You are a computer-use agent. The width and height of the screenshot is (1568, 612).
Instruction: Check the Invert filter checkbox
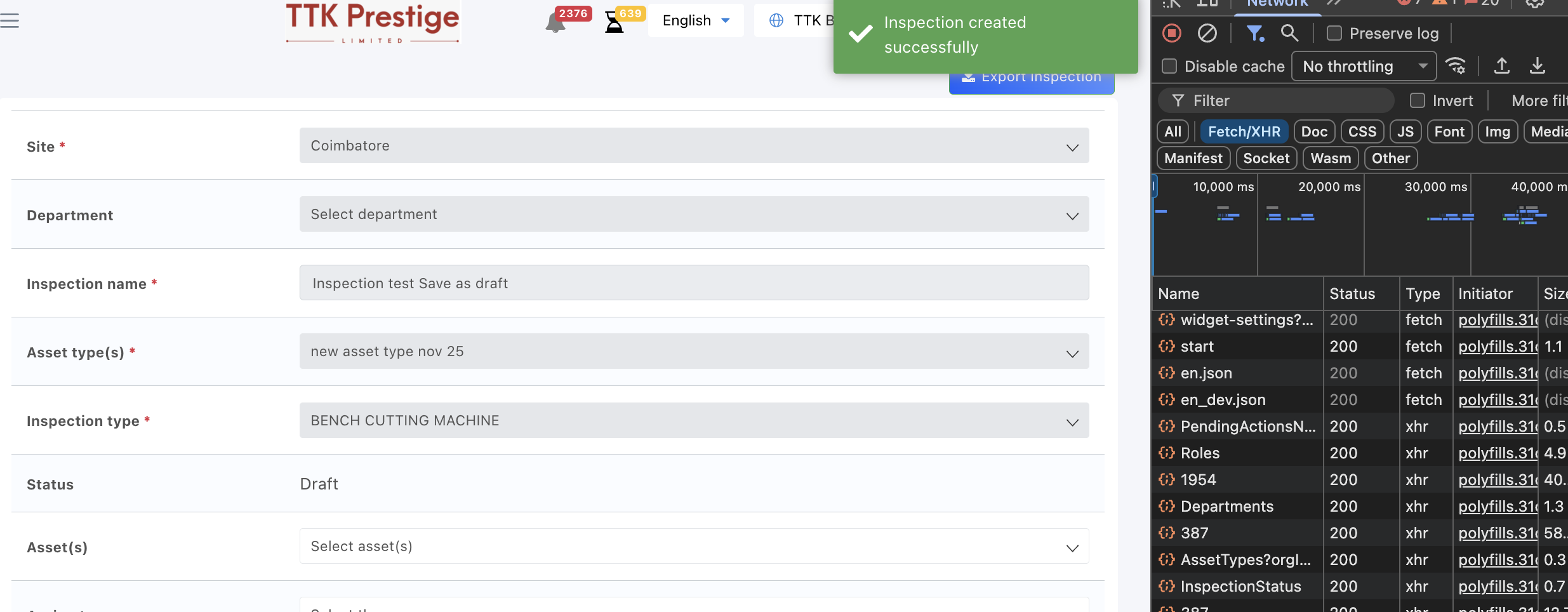(x=1418, y=100)
